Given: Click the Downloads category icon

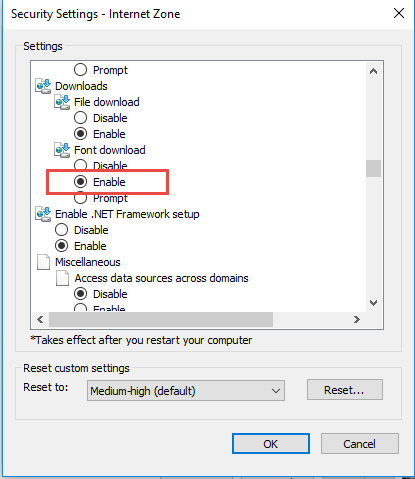Looking at the screenshot, I should point(43,86).
